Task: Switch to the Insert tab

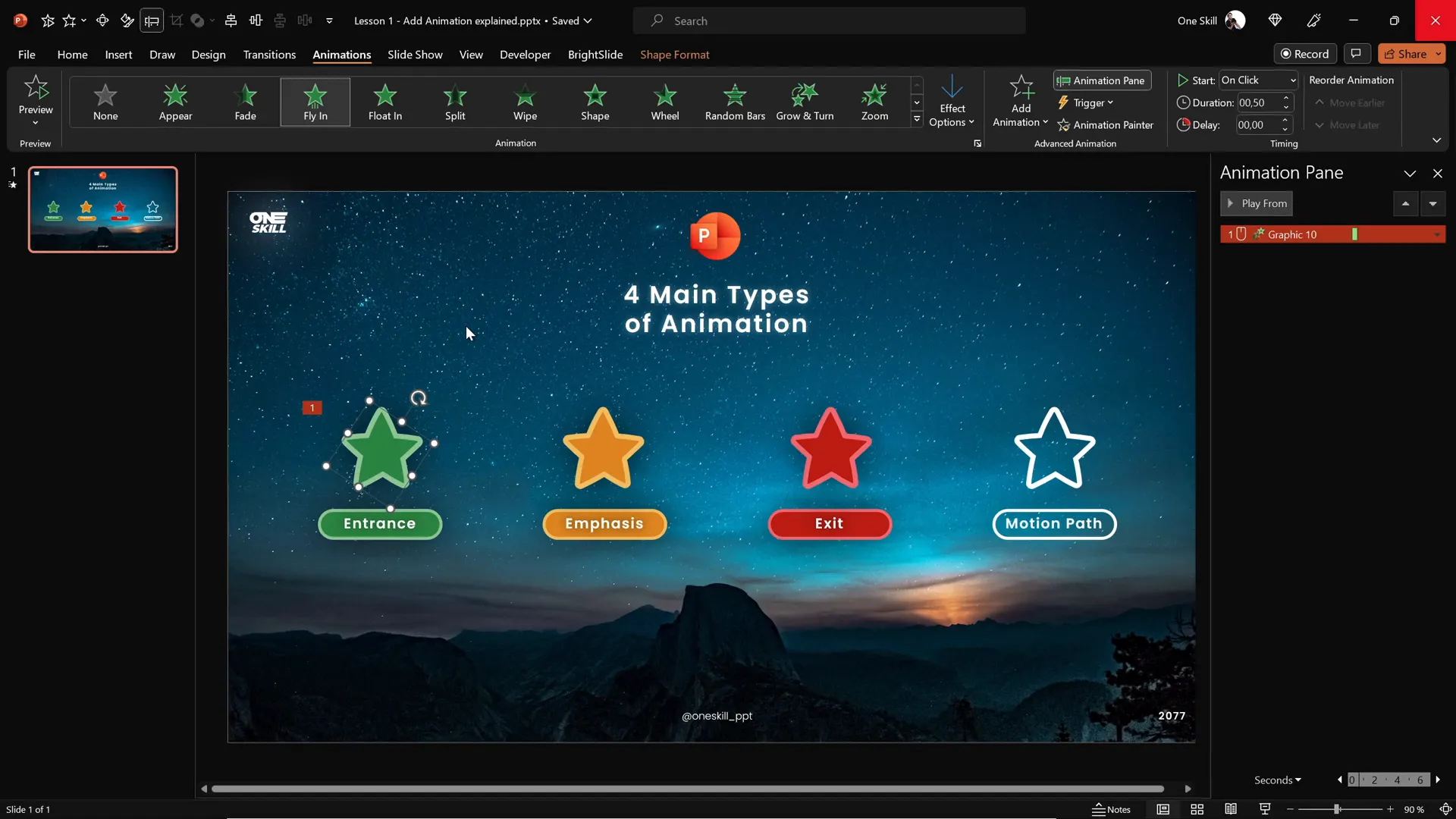Action: click(118, 55)
